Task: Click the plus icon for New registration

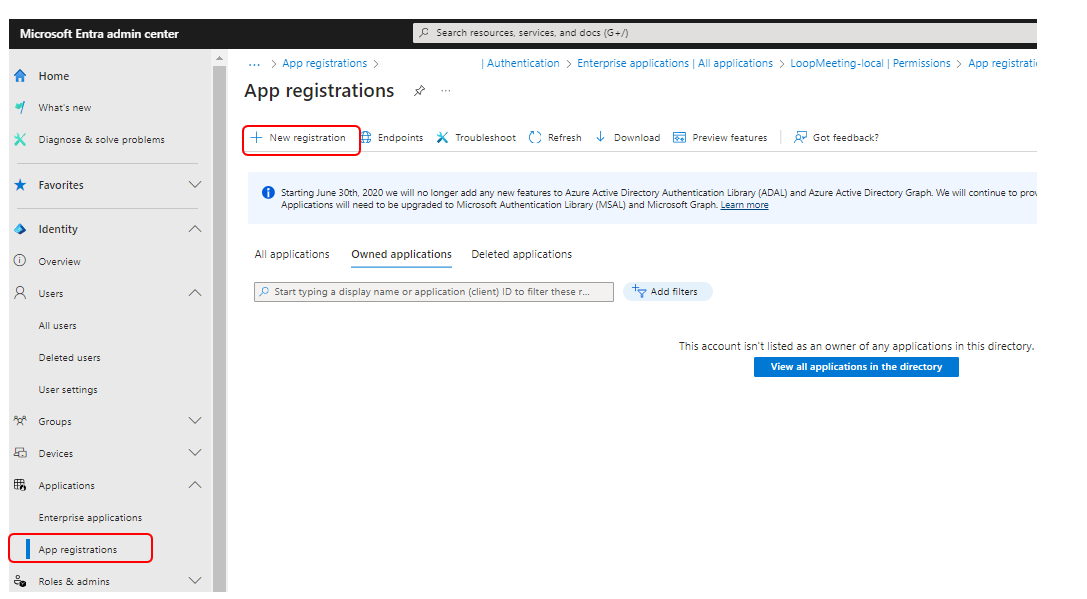Action: [256, 137]
